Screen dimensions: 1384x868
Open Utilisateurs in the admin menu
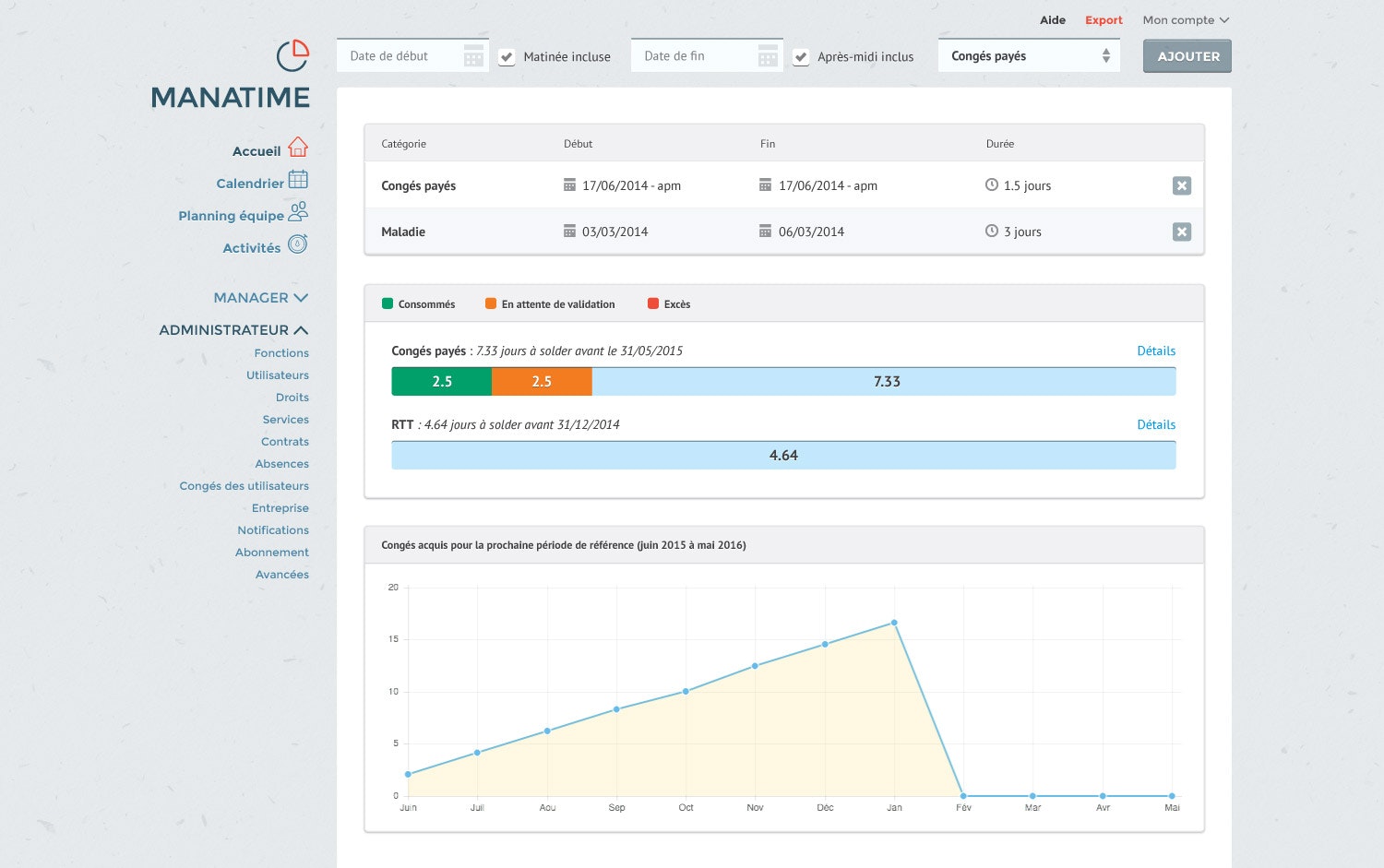click(x=277, y=375)
